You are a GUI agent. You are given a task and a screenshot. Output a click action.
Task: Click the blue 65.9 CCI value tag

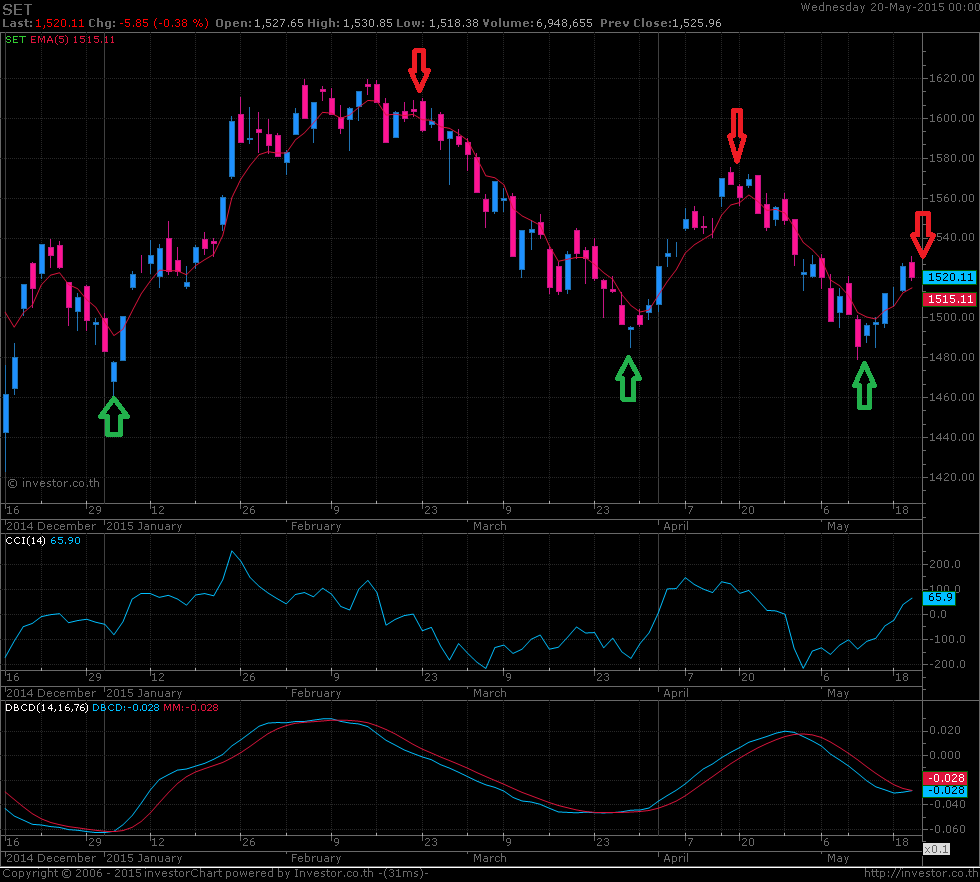(939, 598)
